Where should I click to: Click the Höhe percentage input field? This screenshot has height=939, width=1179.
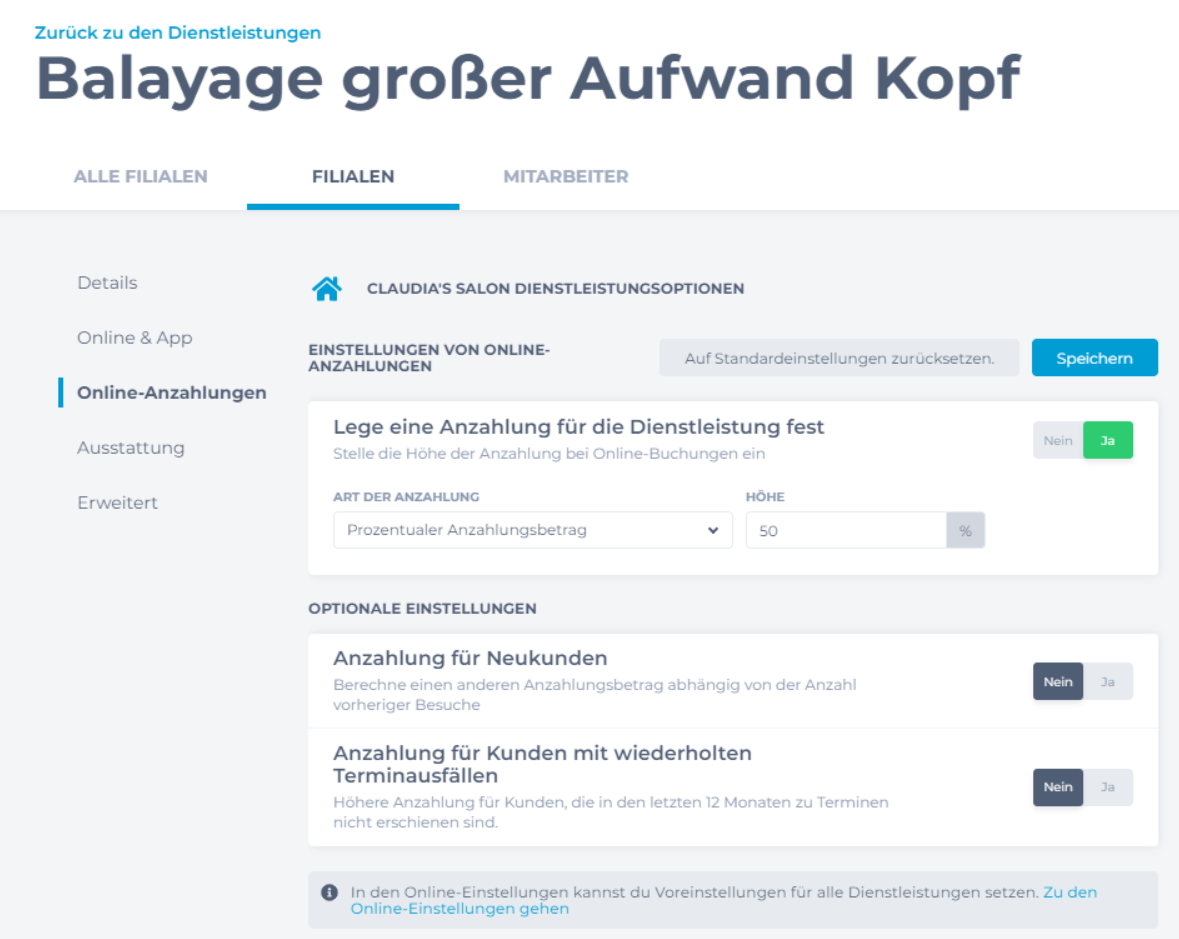(845, 531)
